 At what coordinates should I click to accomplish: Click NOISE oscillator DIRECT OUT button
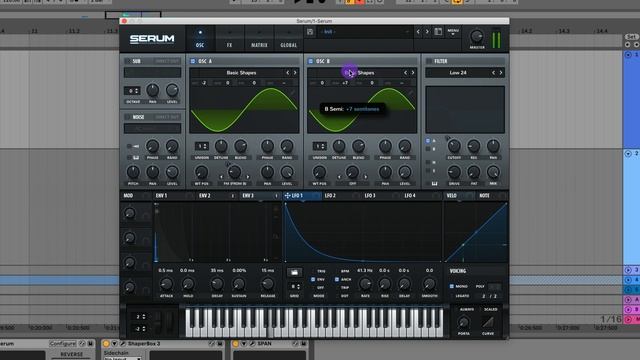click(167, 117)
